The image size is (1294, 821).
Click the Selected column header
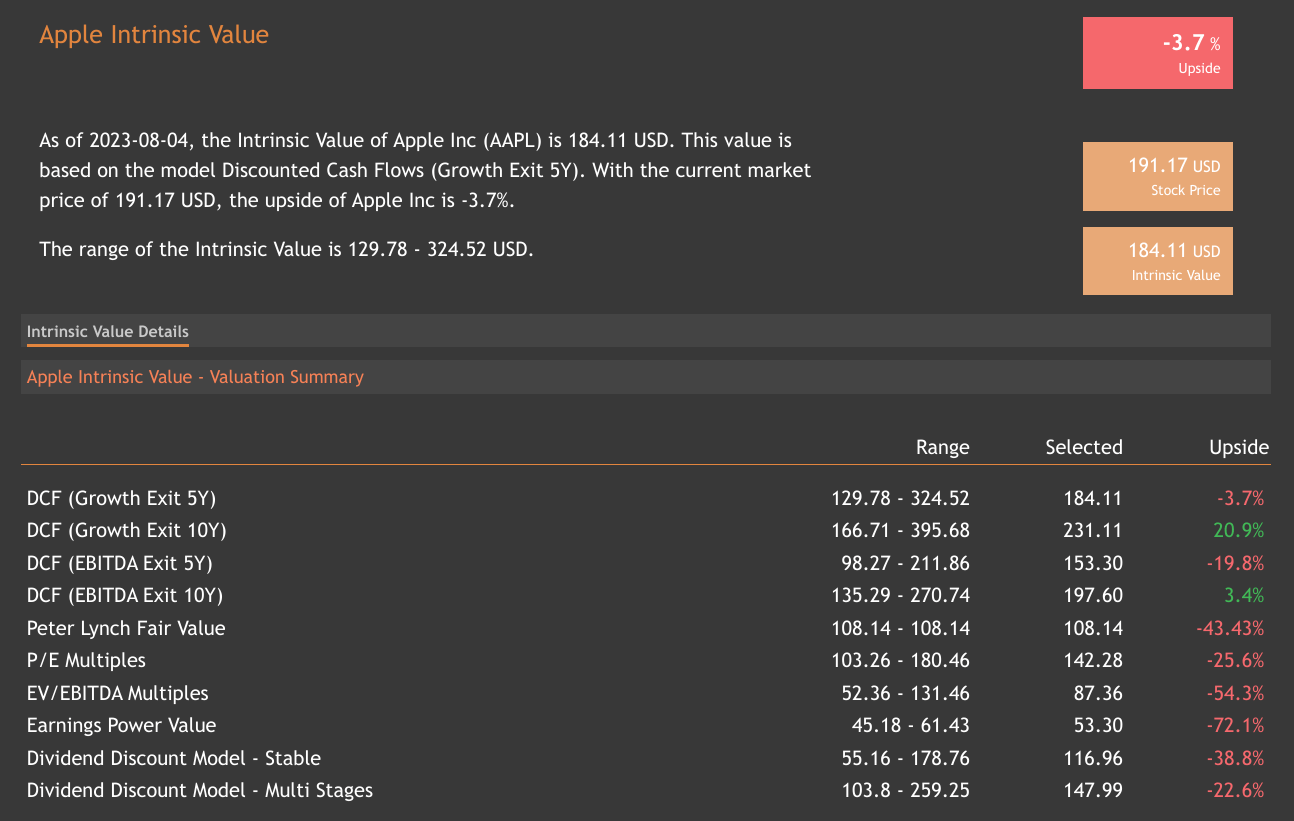click(1083, 447)
